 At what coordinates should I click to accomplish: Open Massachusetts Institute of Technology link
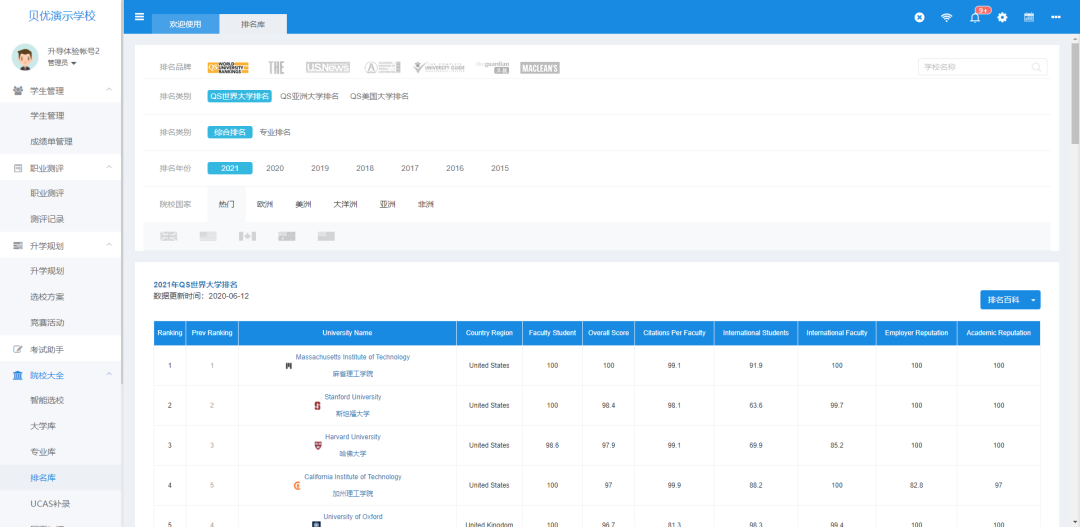pos(352,357)
